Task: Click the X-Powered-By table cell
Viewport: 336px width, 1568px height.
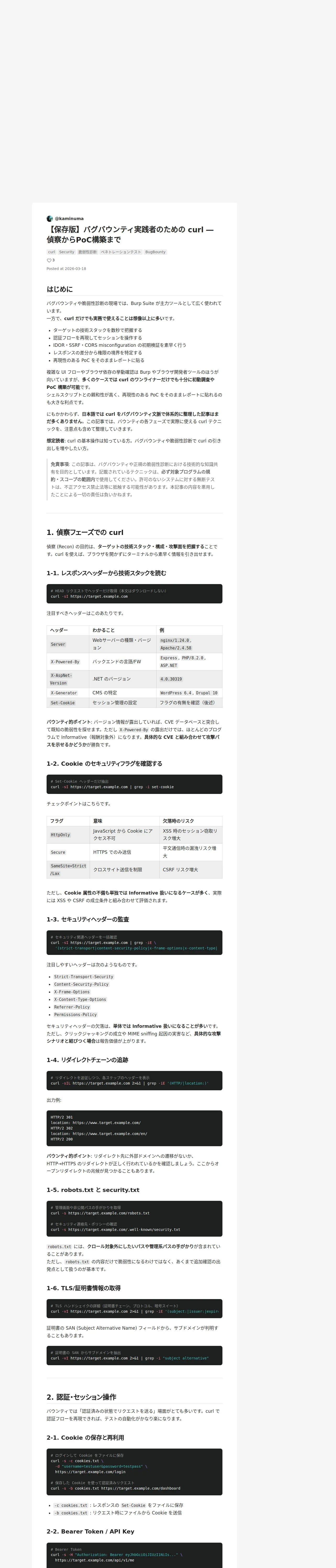Action: coord(68,662)
